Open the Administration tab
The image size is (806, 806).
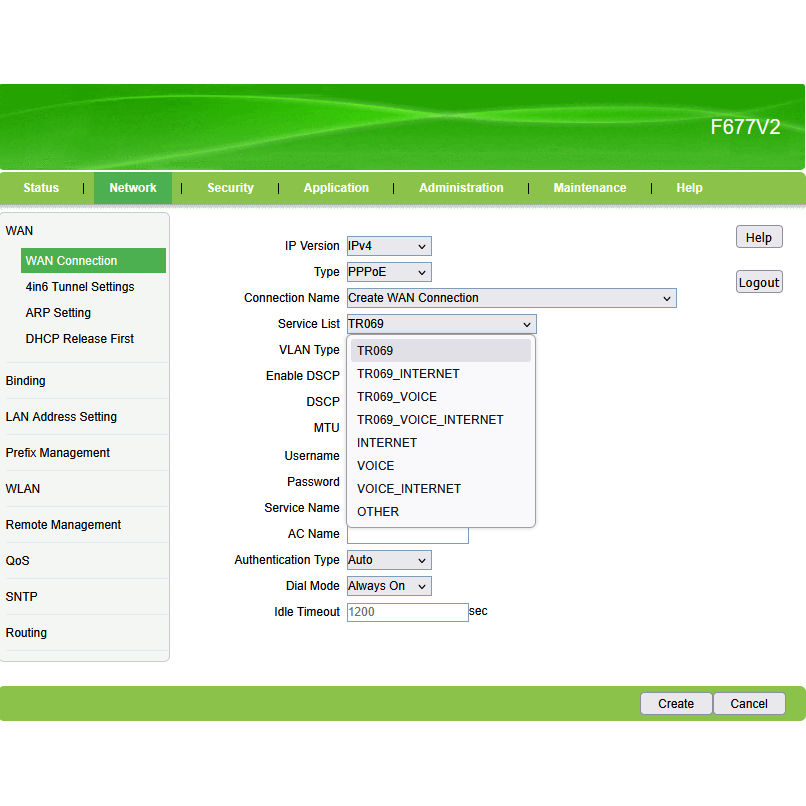click(x=461, y=188)
